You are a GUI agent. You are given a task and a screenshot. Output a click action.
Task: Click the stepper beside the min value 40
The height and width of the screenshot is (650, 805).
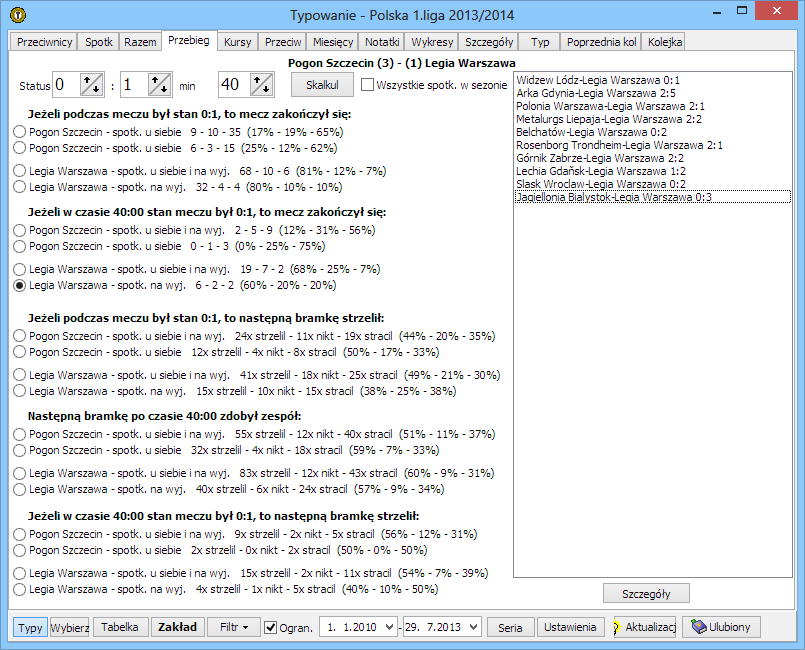(262, 84)
